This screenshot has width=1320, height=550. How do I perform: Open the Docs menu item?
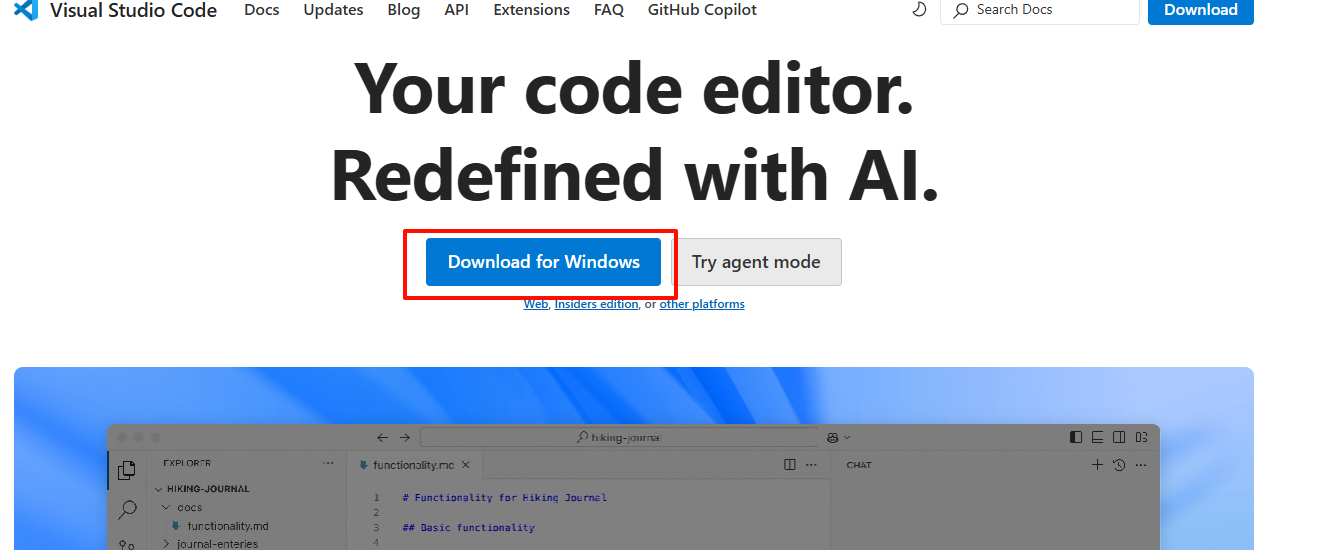(262, 10)
